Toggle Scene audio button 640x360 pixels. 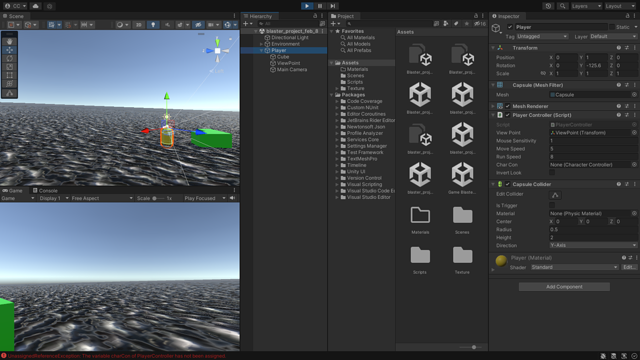167,25
